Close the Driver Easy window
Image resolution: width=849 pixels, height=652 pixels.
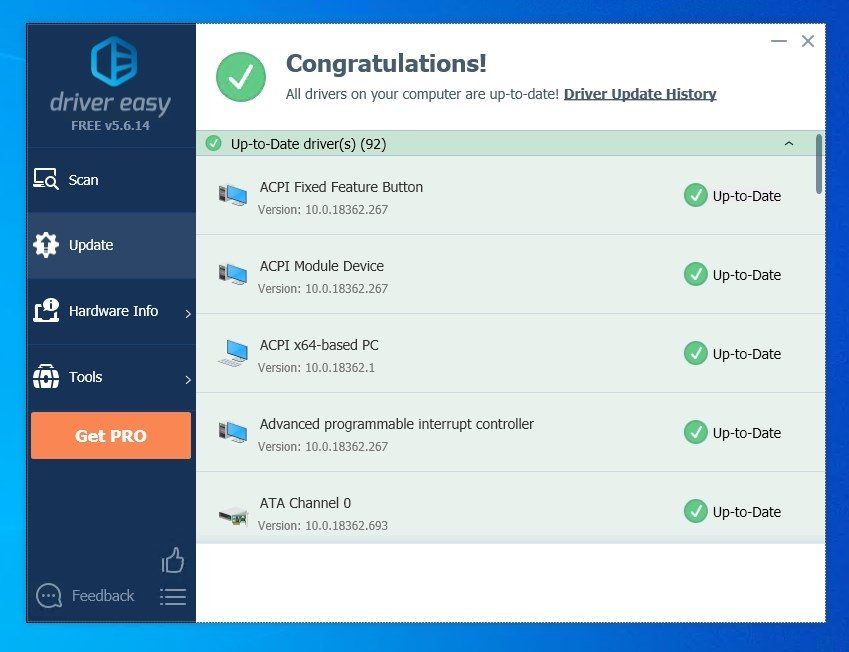(x=808, y=41)
